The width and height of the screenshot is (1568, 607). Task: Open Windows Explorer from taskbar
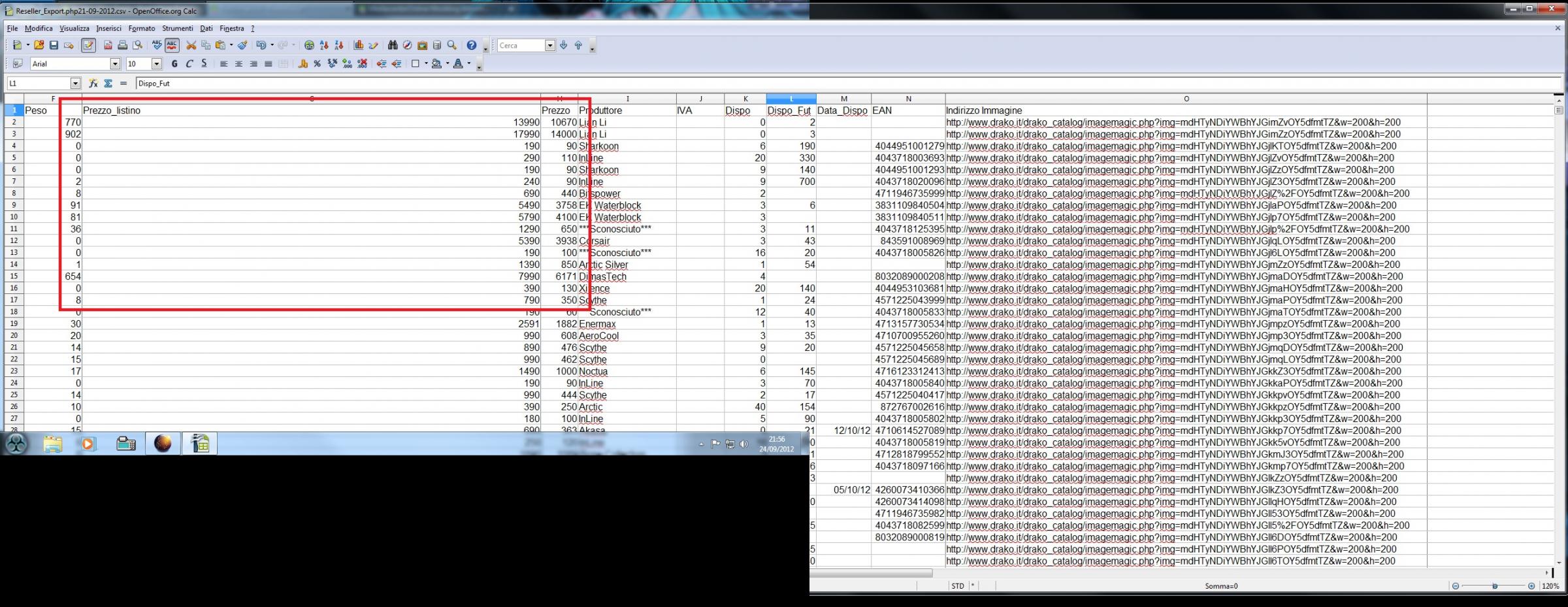52,444
